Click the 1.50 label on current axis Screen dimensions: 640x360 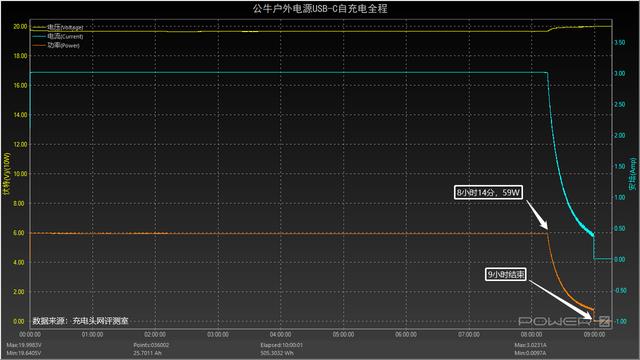pos(620,167)
